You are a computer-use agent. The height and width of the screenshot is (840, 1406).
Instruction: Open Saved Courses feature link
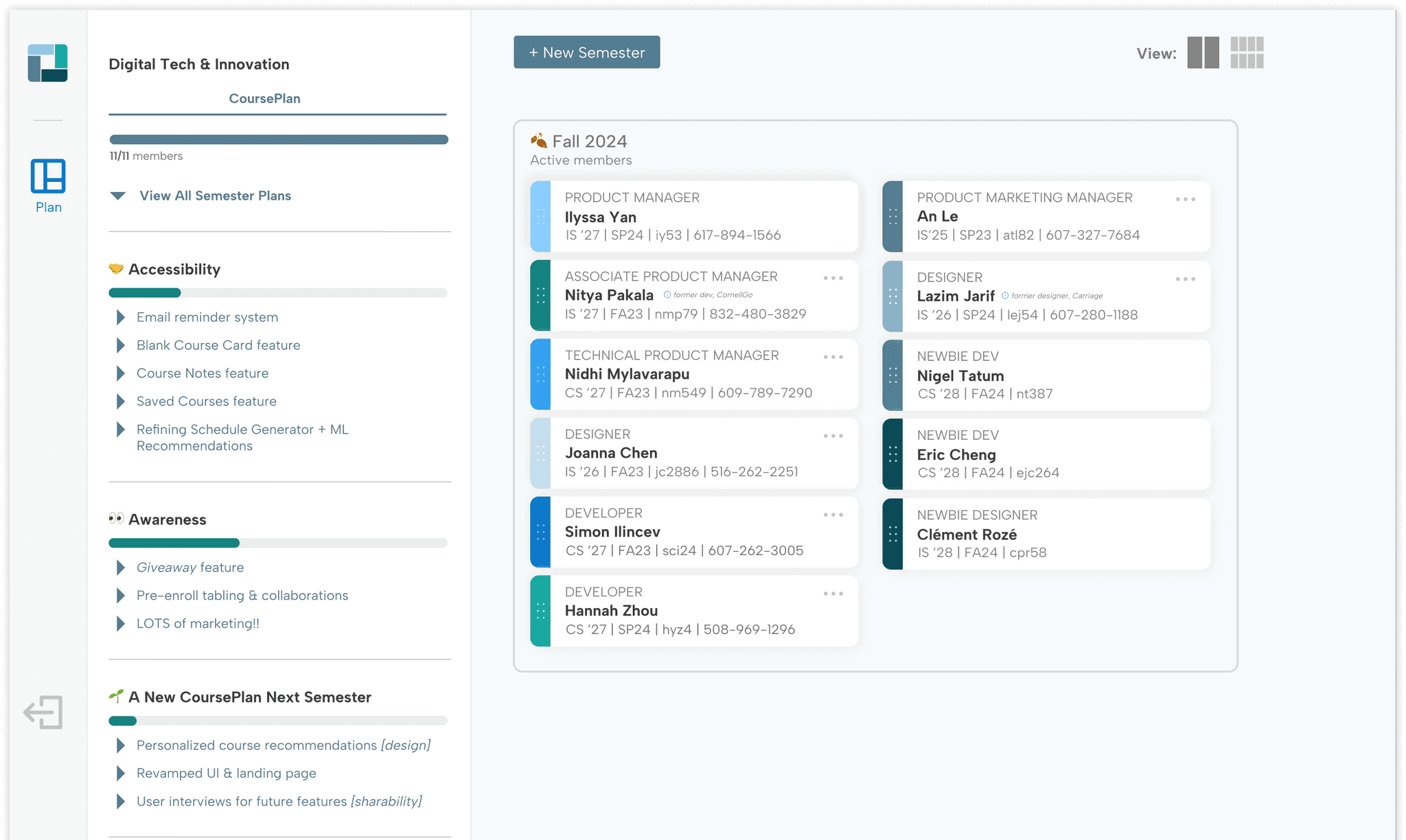coord(206,401)
